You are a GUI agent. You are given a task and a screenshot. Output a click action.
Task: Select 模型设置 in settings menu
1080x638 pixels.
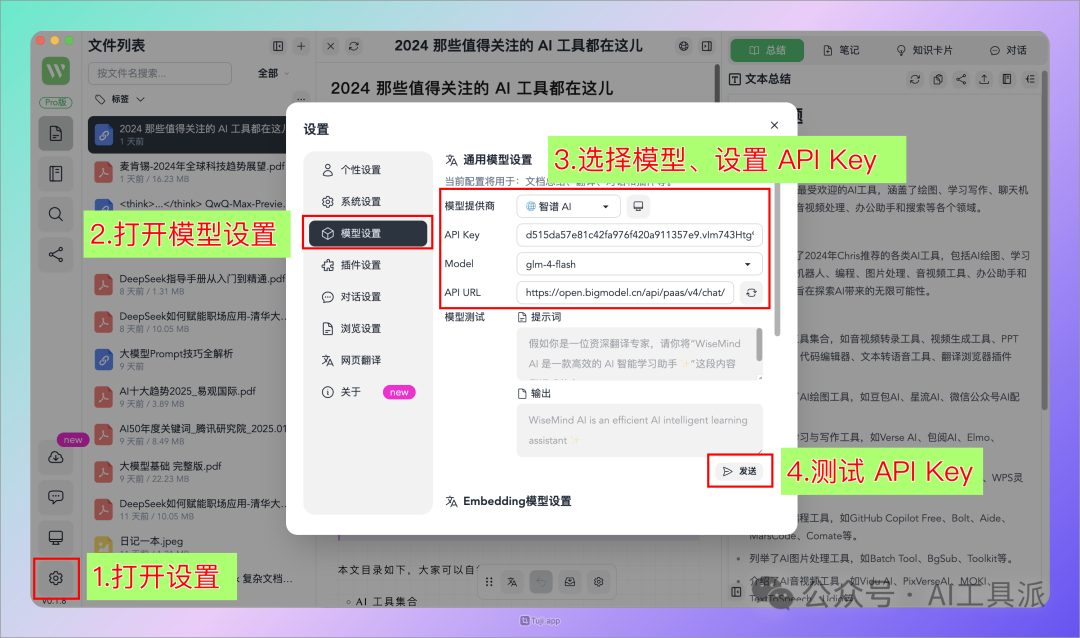[x=368, y=233]
